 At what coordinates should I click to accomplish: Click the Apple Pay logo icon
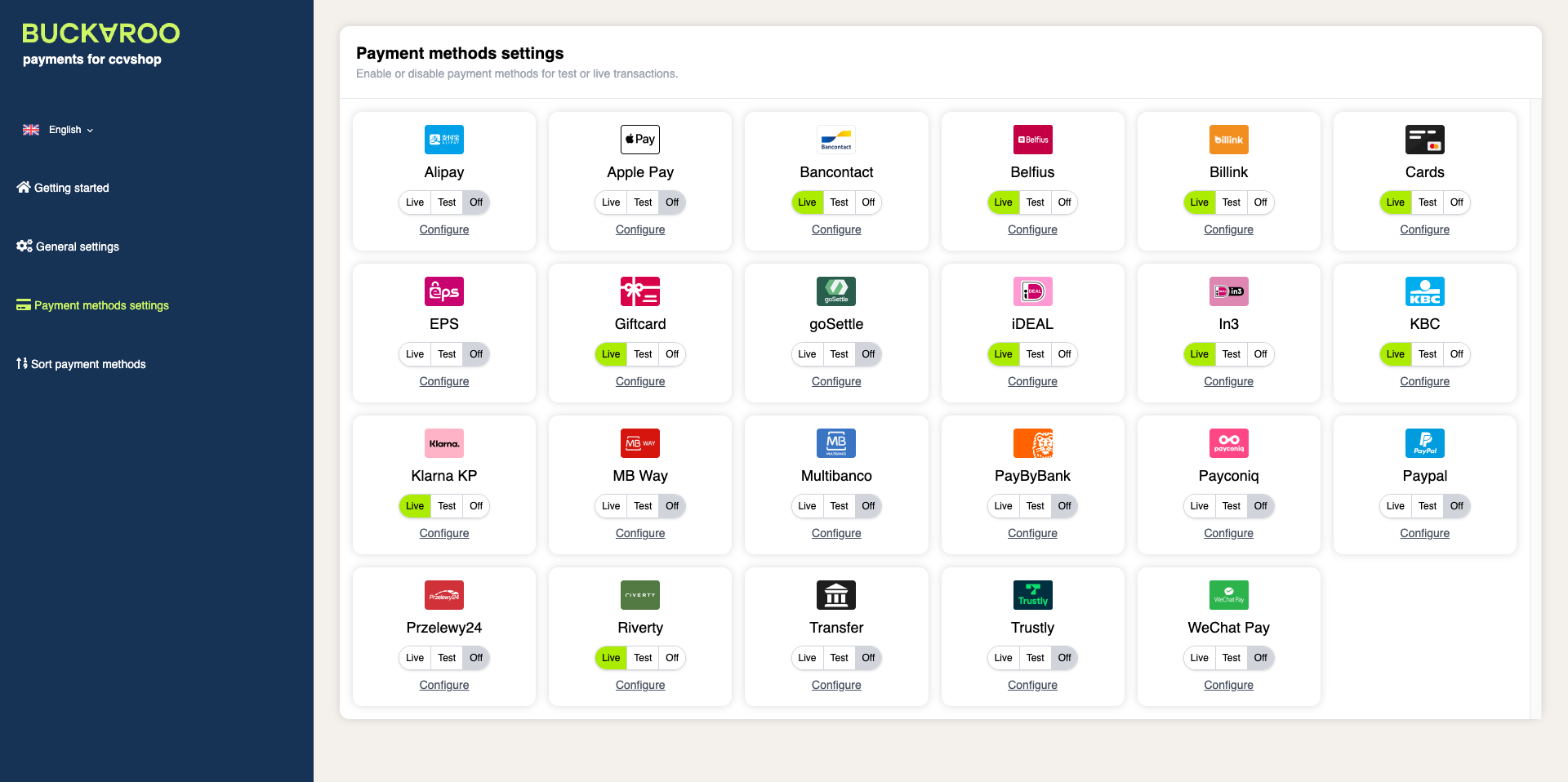coord(640,140)
